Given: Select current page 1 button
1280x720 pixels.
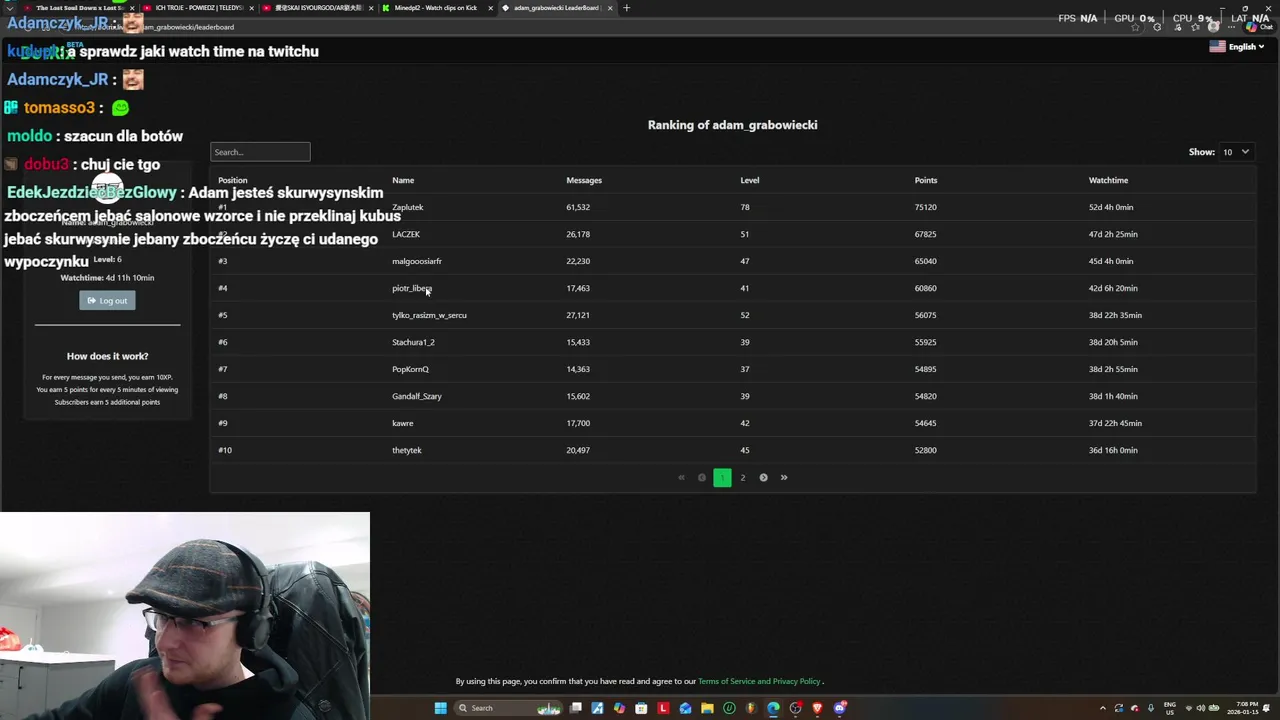Looking at the screenshot, I should (722, 478).
